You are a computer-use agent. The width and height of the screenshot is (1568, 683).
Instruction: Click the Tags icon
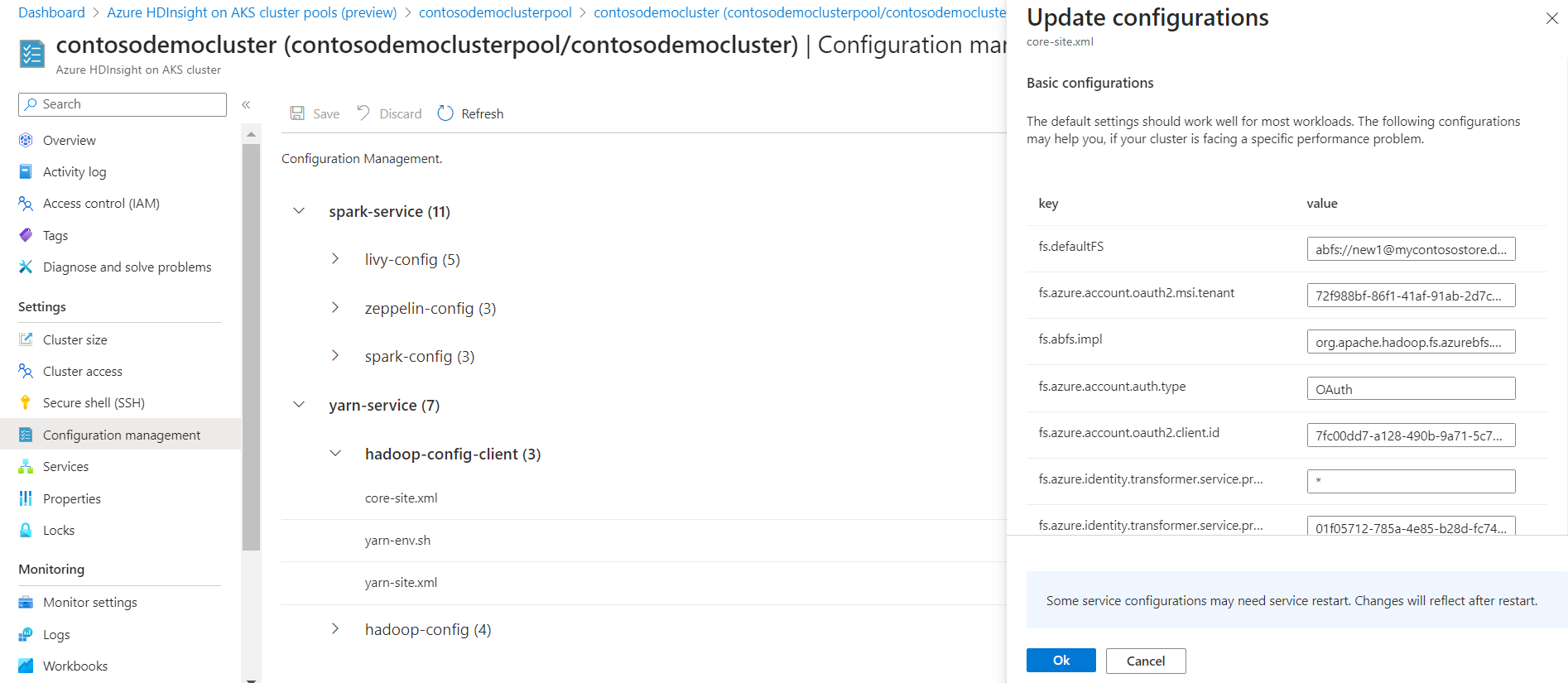click(26, 235)
